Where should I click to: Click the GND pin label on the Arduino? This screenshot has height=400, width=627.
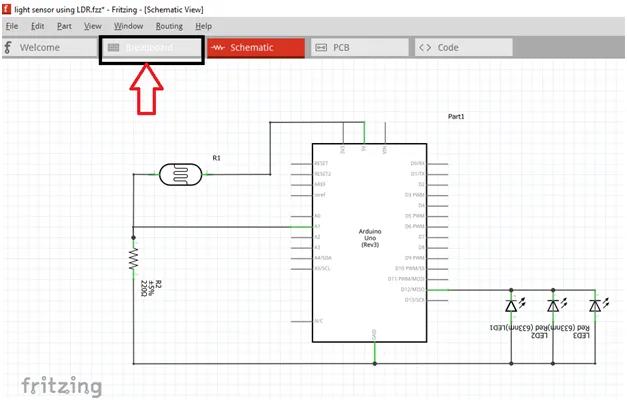(x=374, y=334)
